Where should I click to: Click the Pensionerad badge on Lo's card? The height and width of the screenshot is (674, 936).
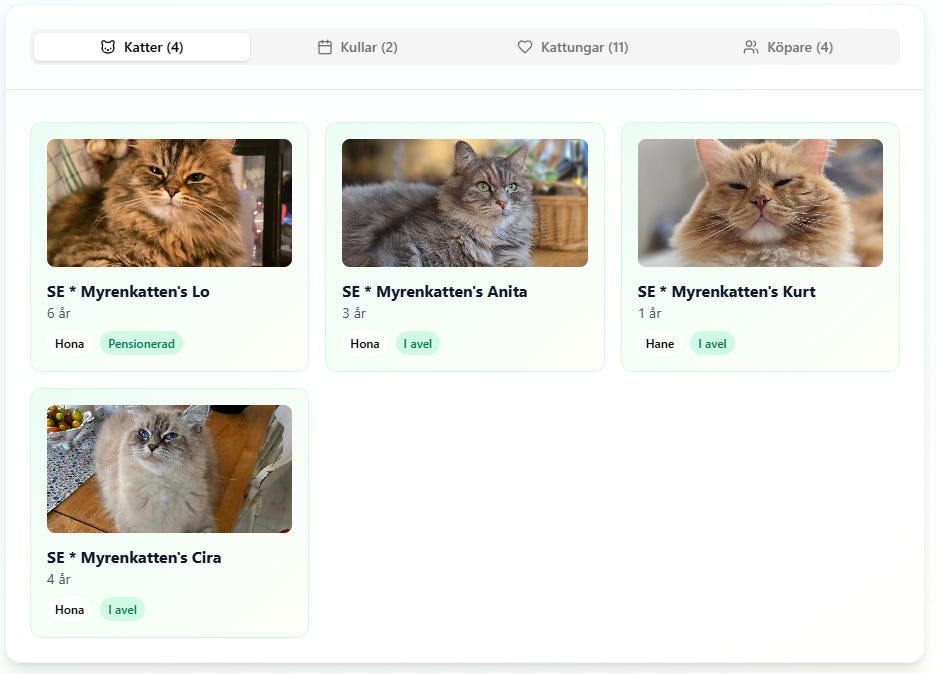click(141, 344)
